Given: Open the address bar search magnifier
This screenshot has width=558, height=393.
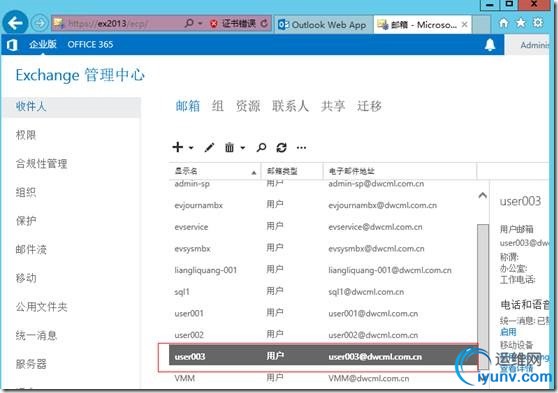Looking at the screenshot, I should coord(190,23).
